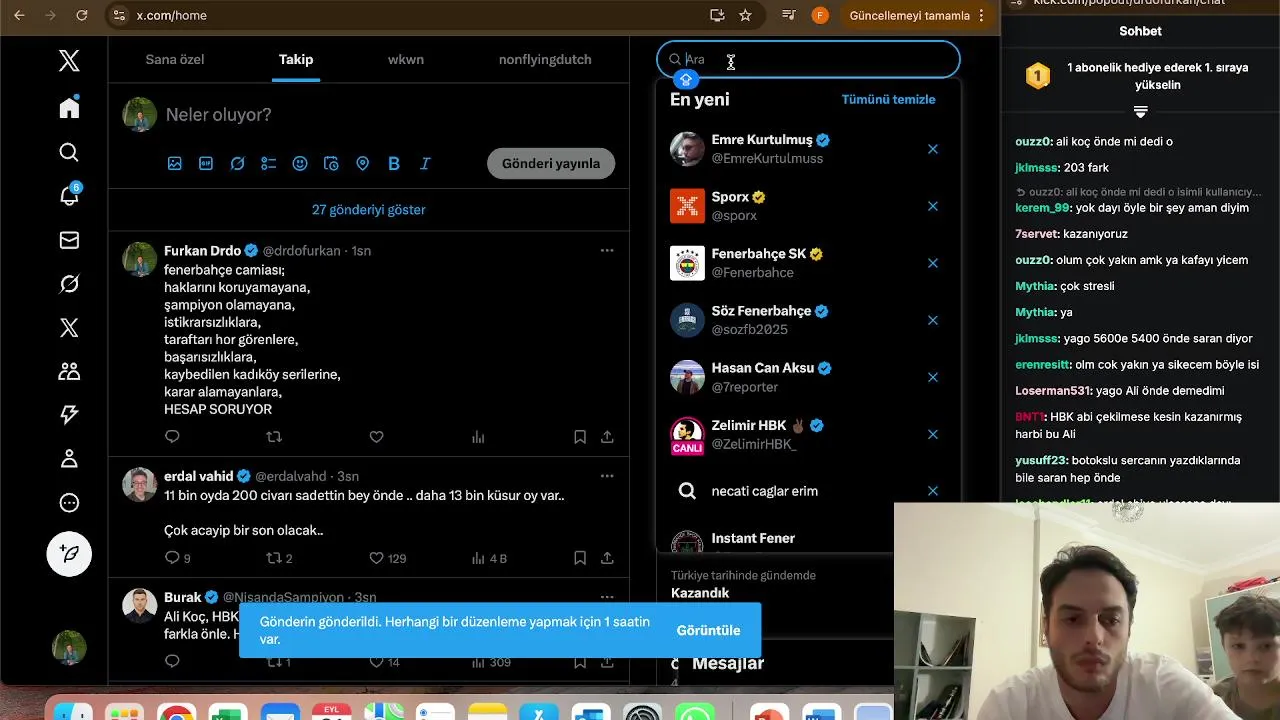This screenshot has height=720, width=1280.
Task: Show 27 gönderiyi göster new posts
Action: pyautogui.click(x=369, y=210)
